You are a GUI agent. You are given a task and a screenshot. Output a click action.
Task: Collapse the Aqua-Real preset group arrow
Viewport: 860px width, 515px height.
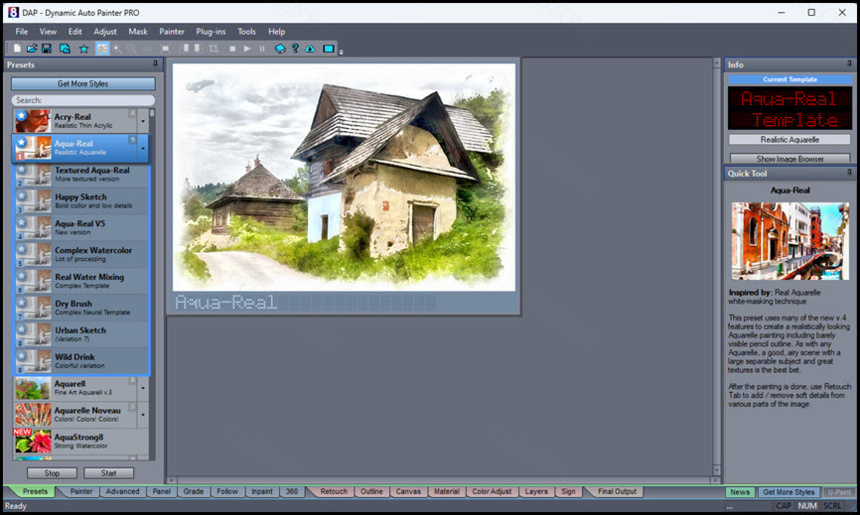pos(143,148)
